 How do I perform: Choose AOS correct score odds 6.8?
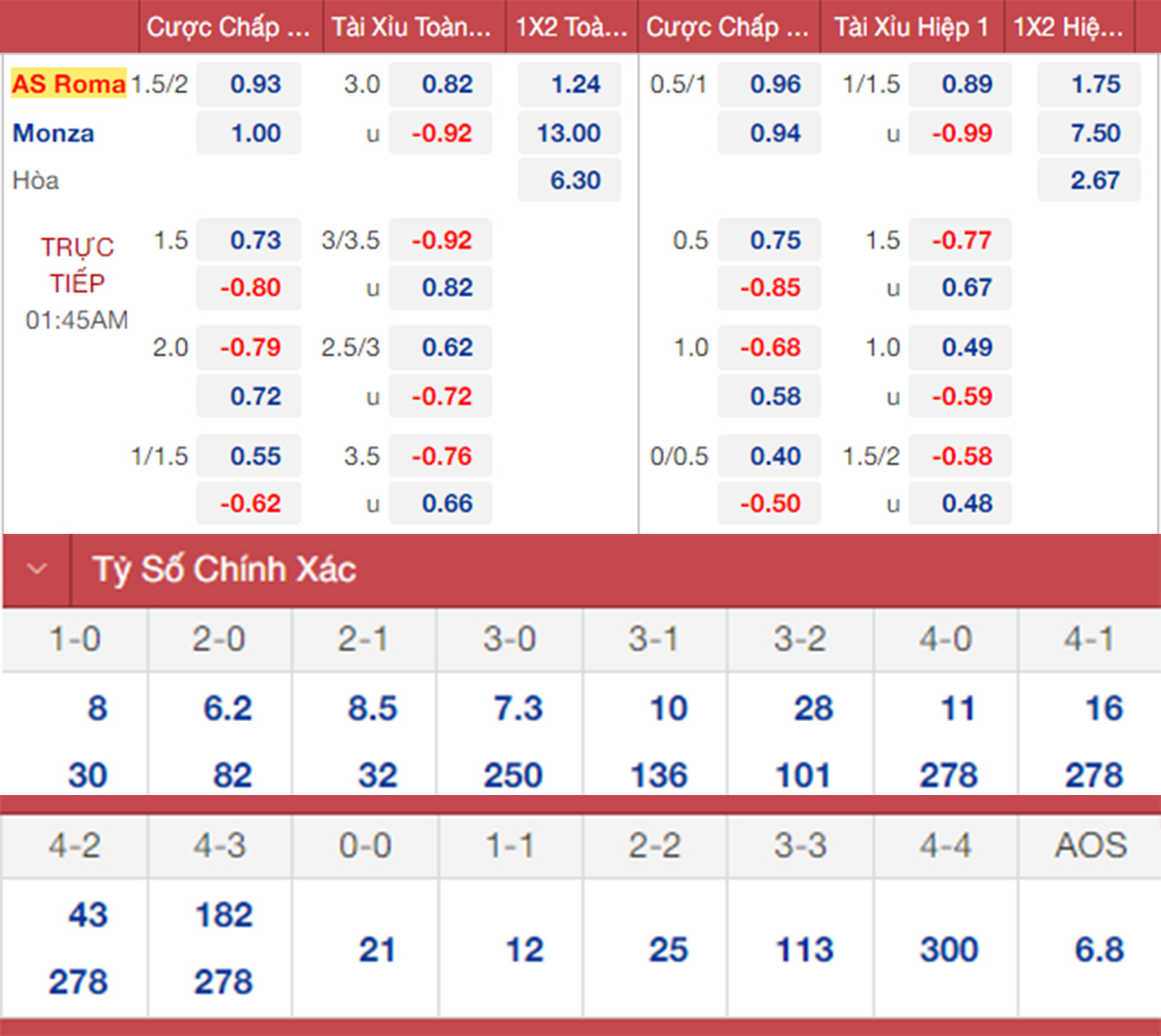[x=1099, y=950]
